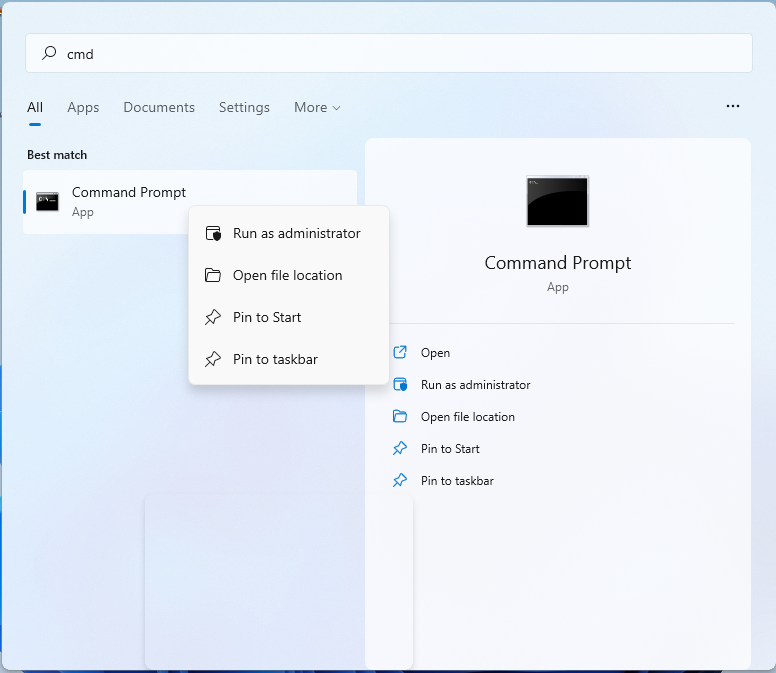
Task: Click the search magnifier icon
Action: click(49, 53)
